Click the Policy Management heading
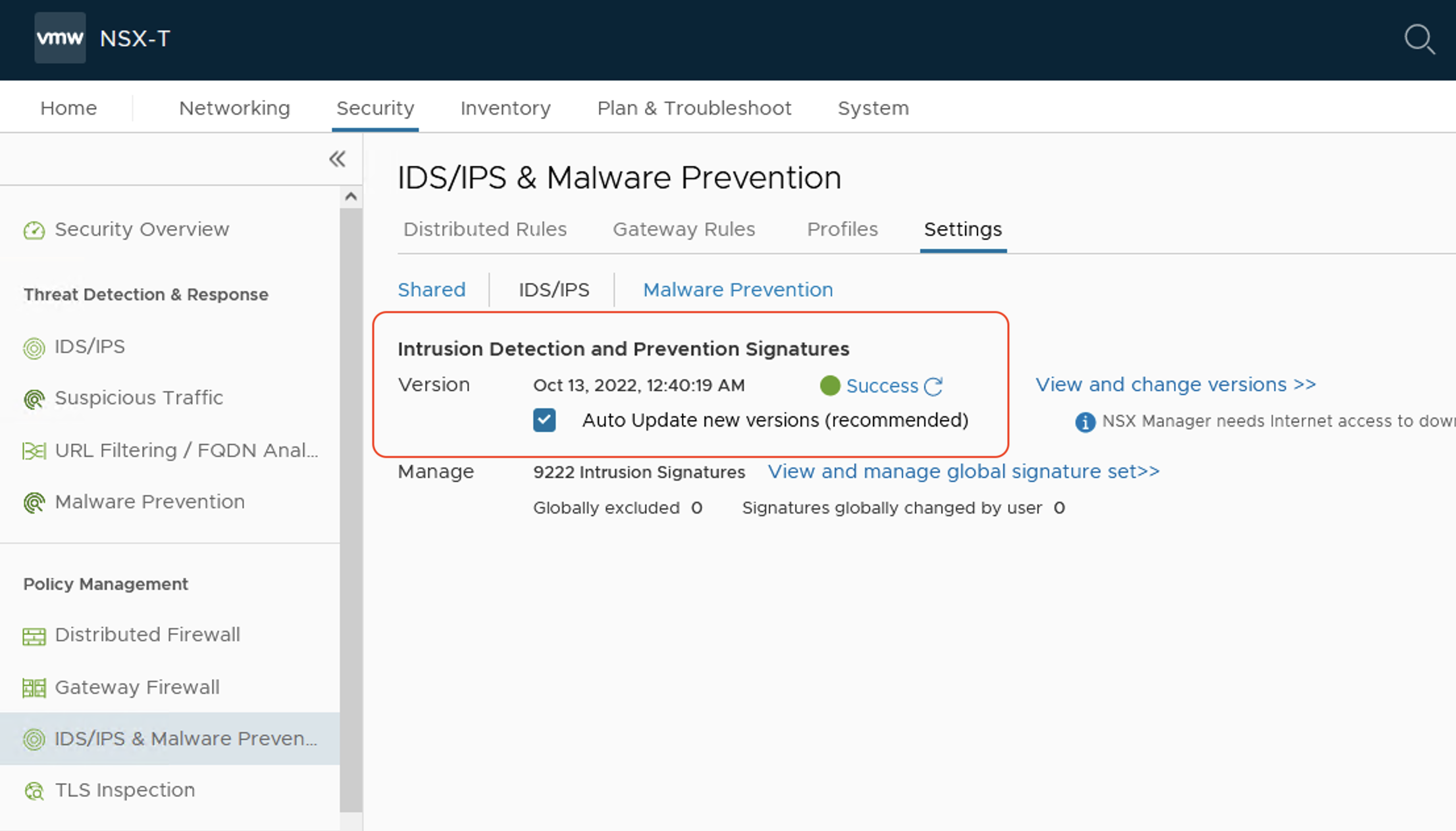This screenshot has width=1456, height=831. [106, 584]
